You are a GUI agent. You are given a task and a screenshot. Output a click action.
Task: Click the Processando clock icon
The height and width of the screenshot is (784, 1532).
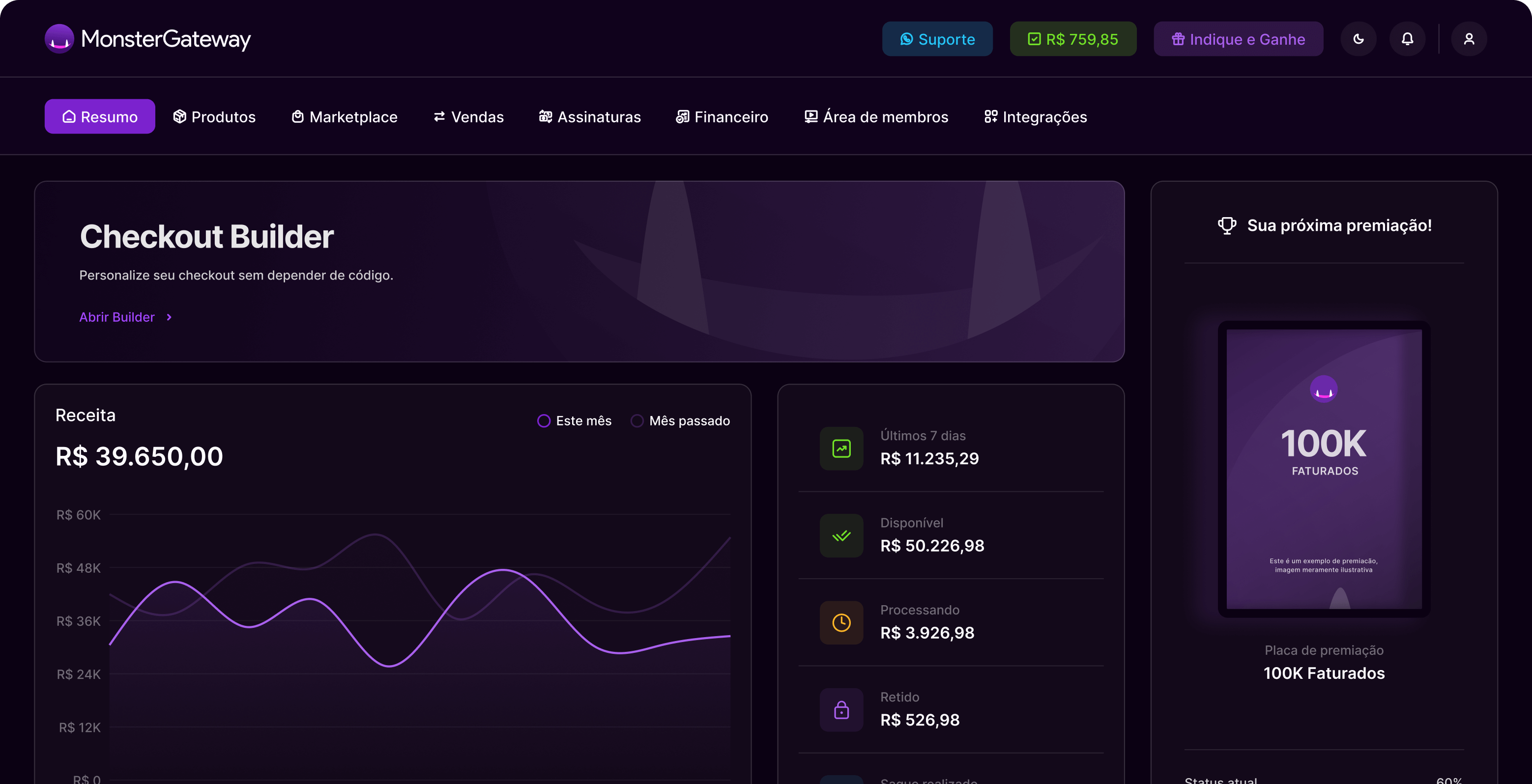[841, 623]
